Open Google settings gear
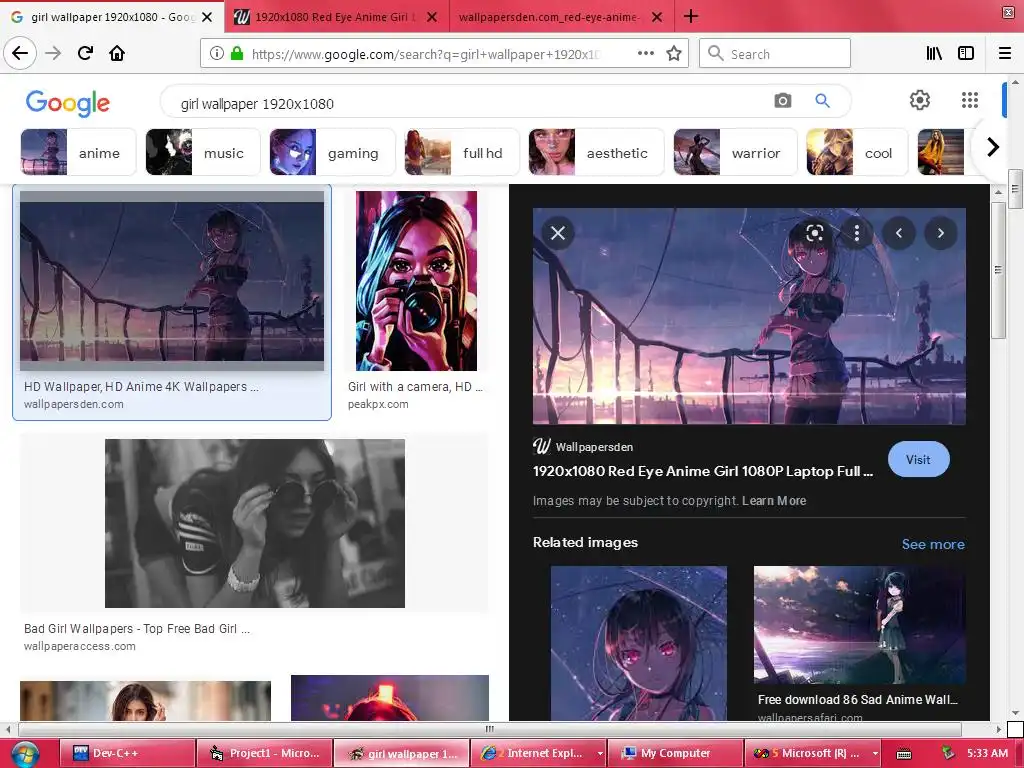The image size is (1024, 768). tap(920, 100)
